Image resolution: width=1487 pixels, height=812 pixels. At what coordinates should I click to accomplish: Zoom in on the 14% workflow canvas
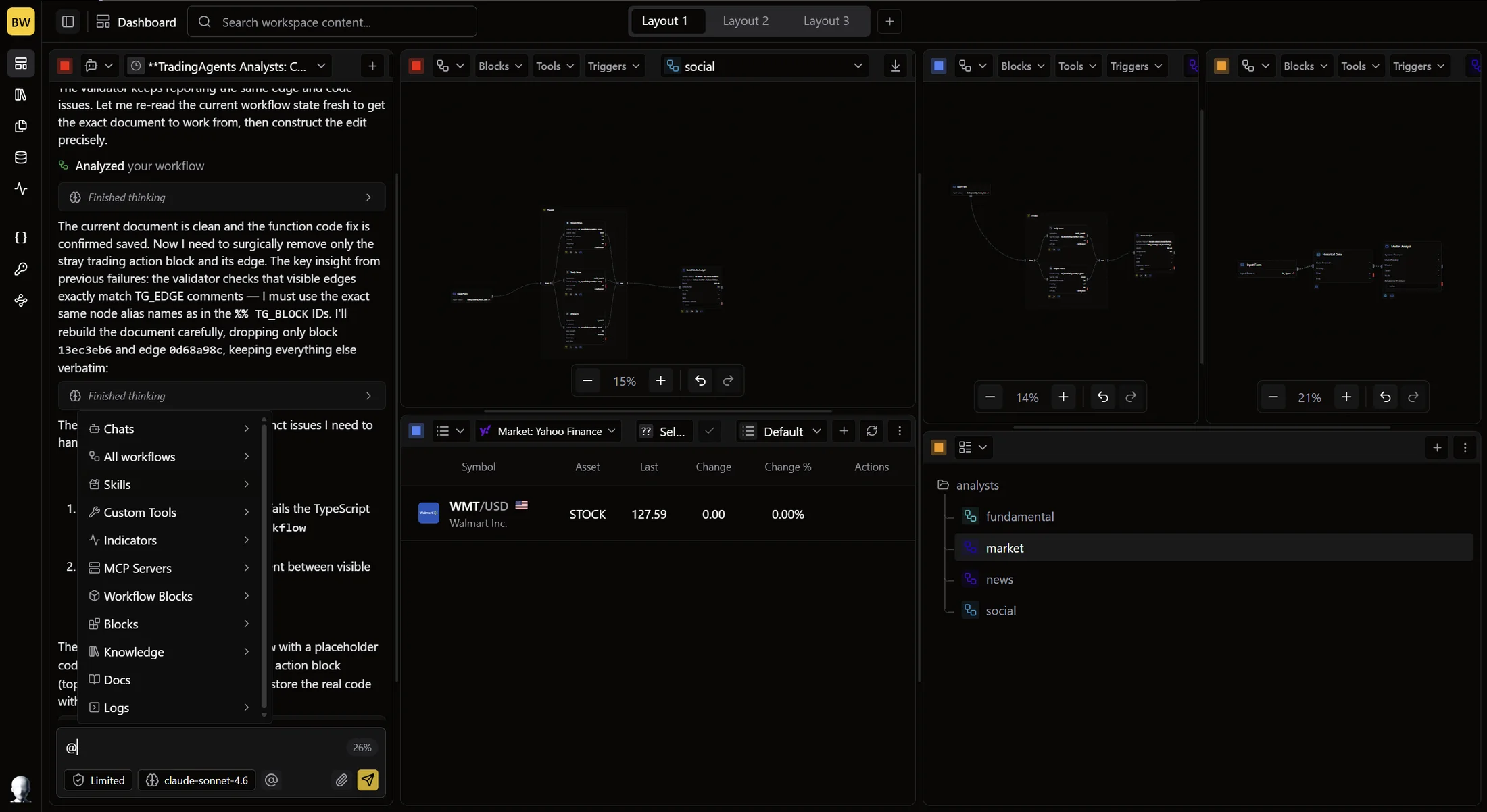point(1063,397)
